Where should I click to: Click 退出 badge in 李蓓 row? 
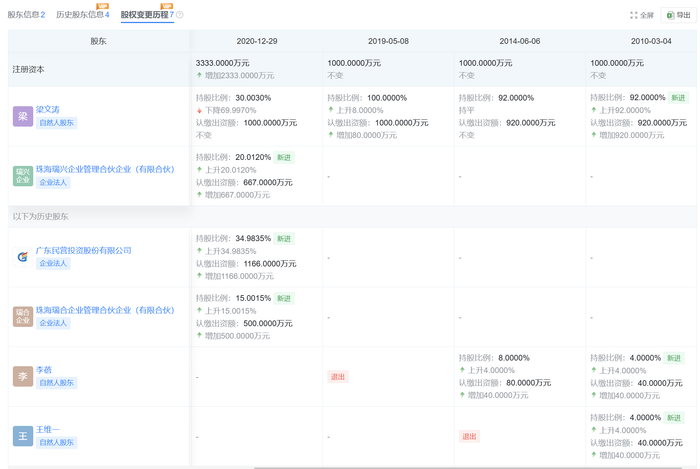[x=338, y=377]
